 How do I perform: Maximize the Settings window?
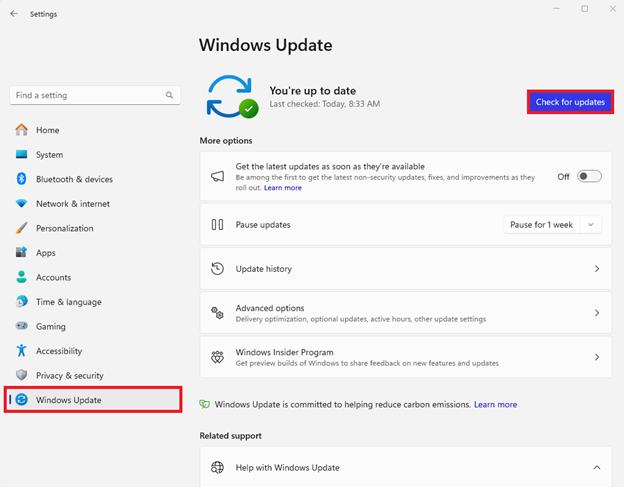tap(585, 8)
